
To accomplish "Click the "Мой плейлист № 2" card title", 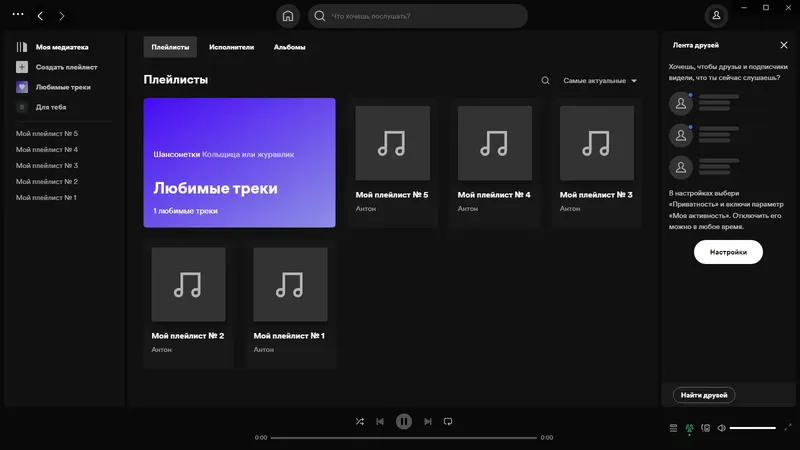I will pyautogui.click(x=188, y=336).
